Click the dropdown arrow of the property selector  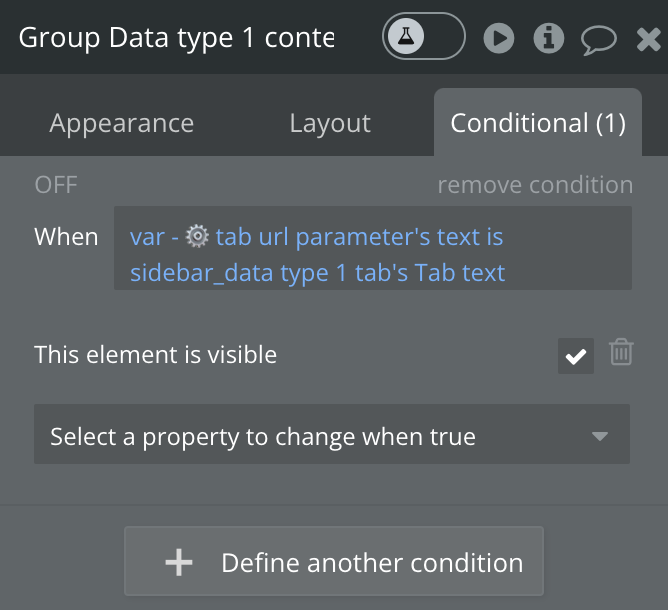coord(600,436)
